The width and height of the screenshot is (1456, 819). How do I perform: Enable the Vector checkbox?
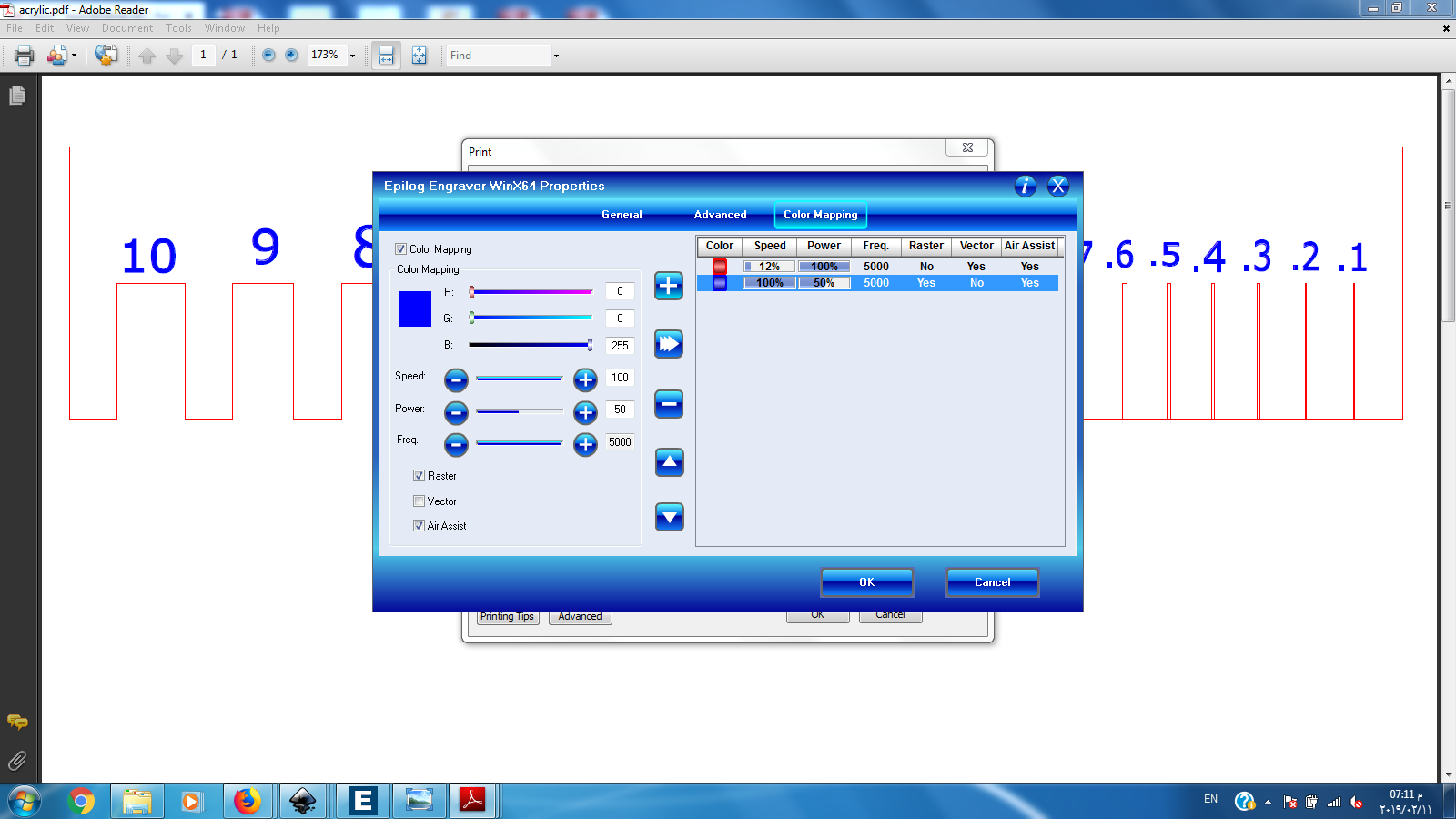[x=419, y=501]
